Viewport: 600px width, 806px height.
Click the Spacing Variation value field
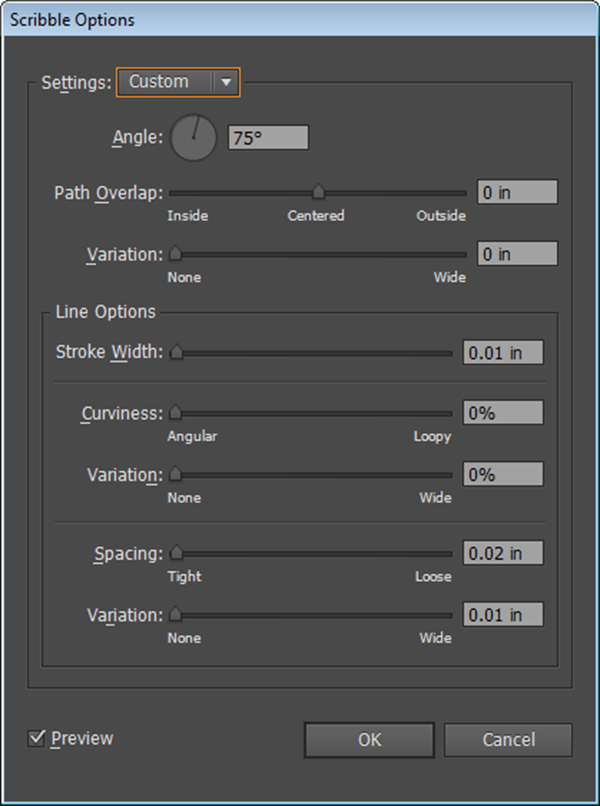(x=502, y=614)
